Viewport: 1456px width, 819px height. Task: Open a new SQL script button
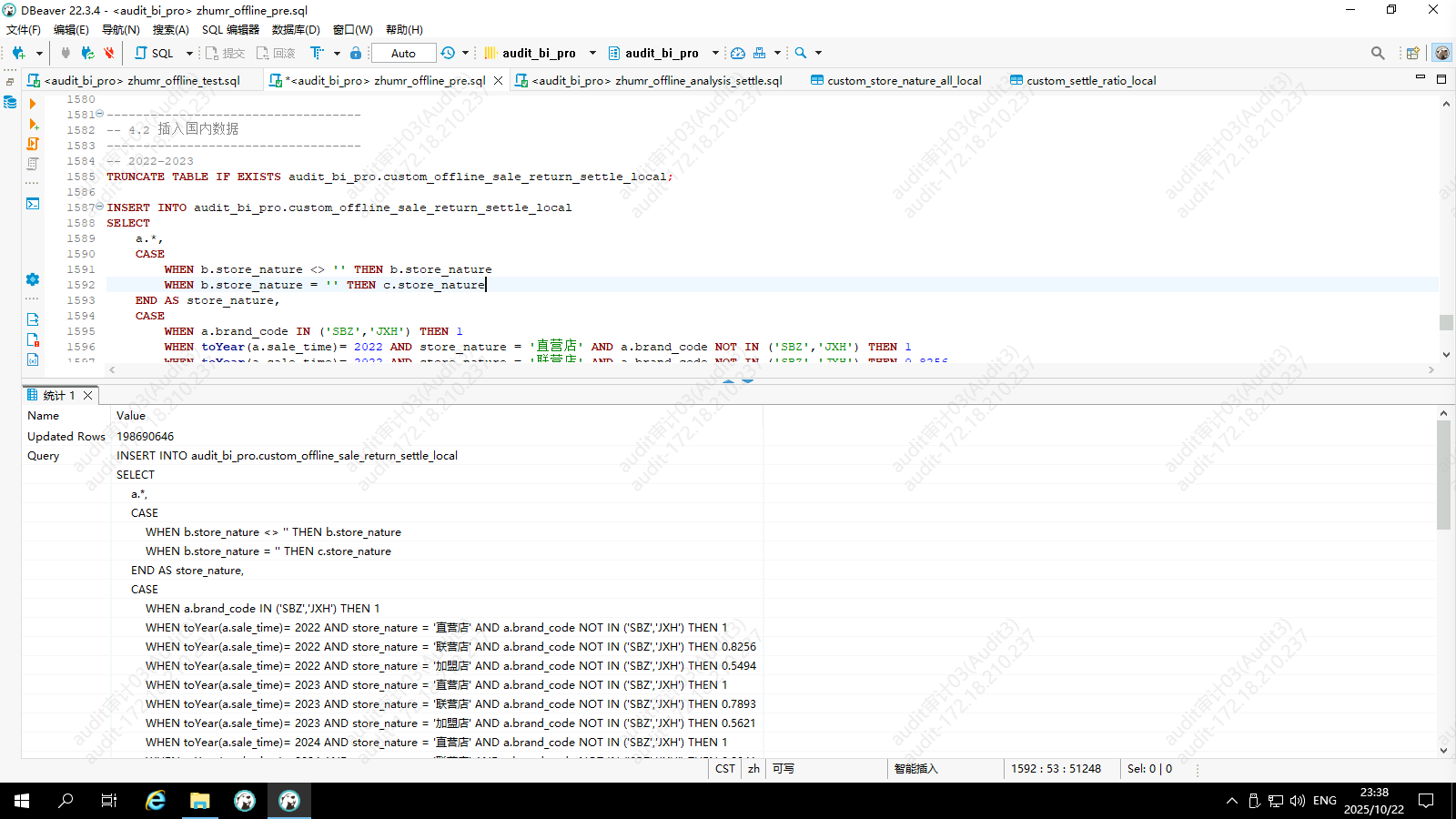pyautogui.click(x=154, y=53)
